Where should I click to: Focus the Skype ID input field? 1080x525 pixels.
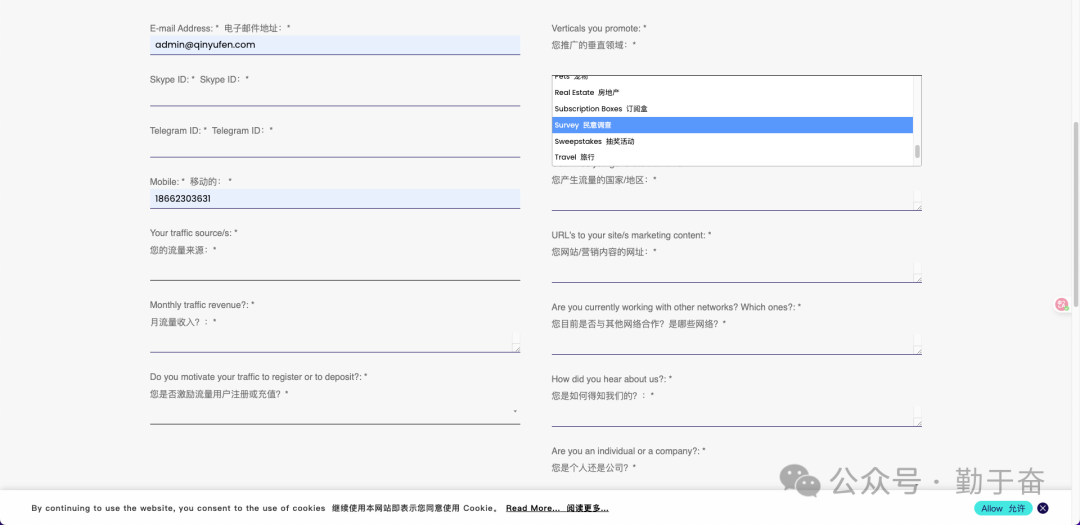pyautogui.click(x=335, y=96)
